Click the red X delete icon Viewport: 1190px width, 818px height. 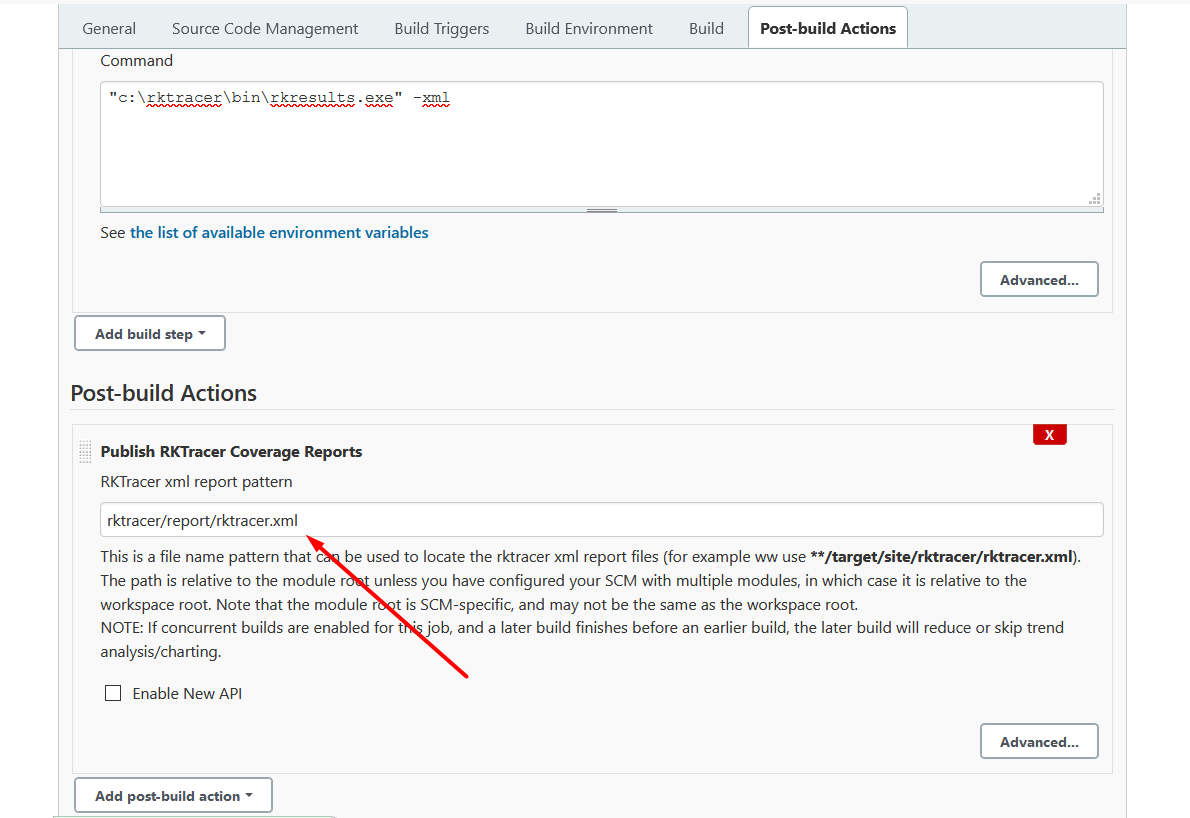pos(1049,434)
